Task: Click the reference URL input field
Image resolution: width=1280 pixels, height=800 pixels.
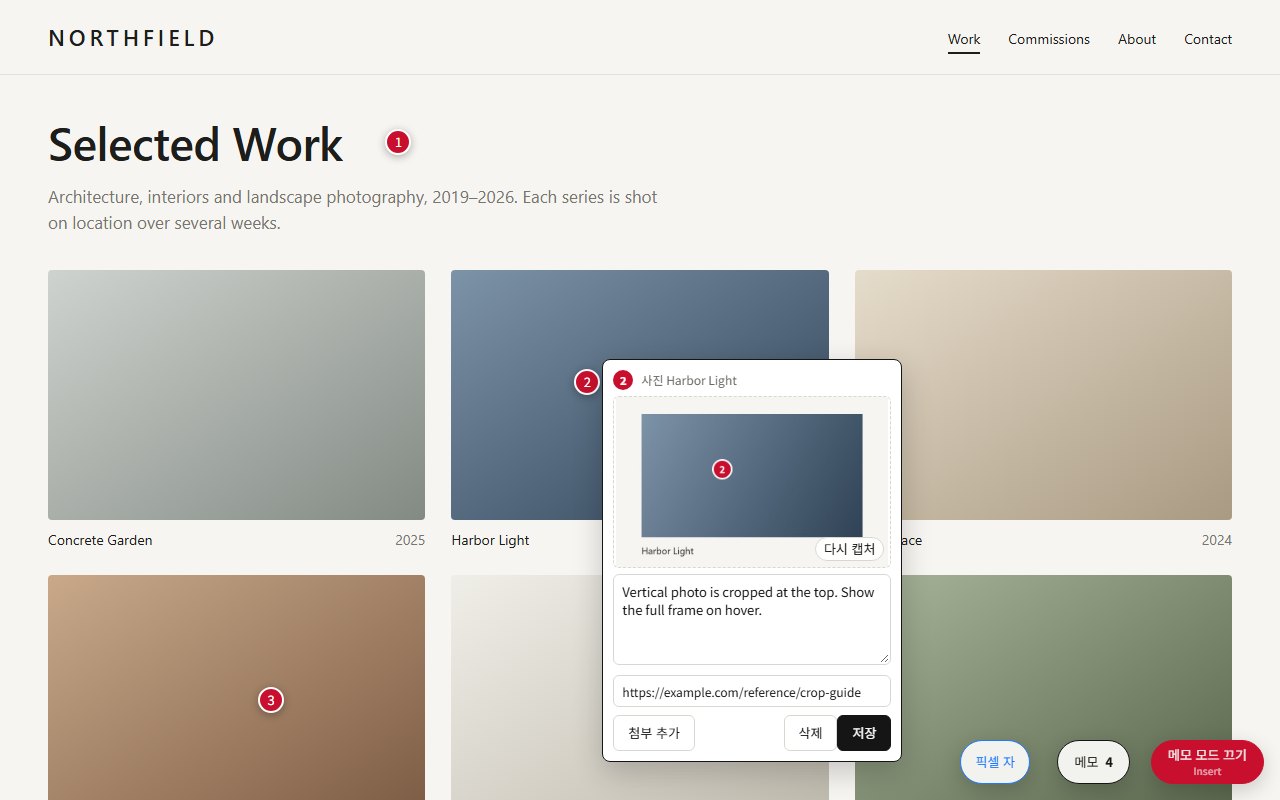Action: 752,692
